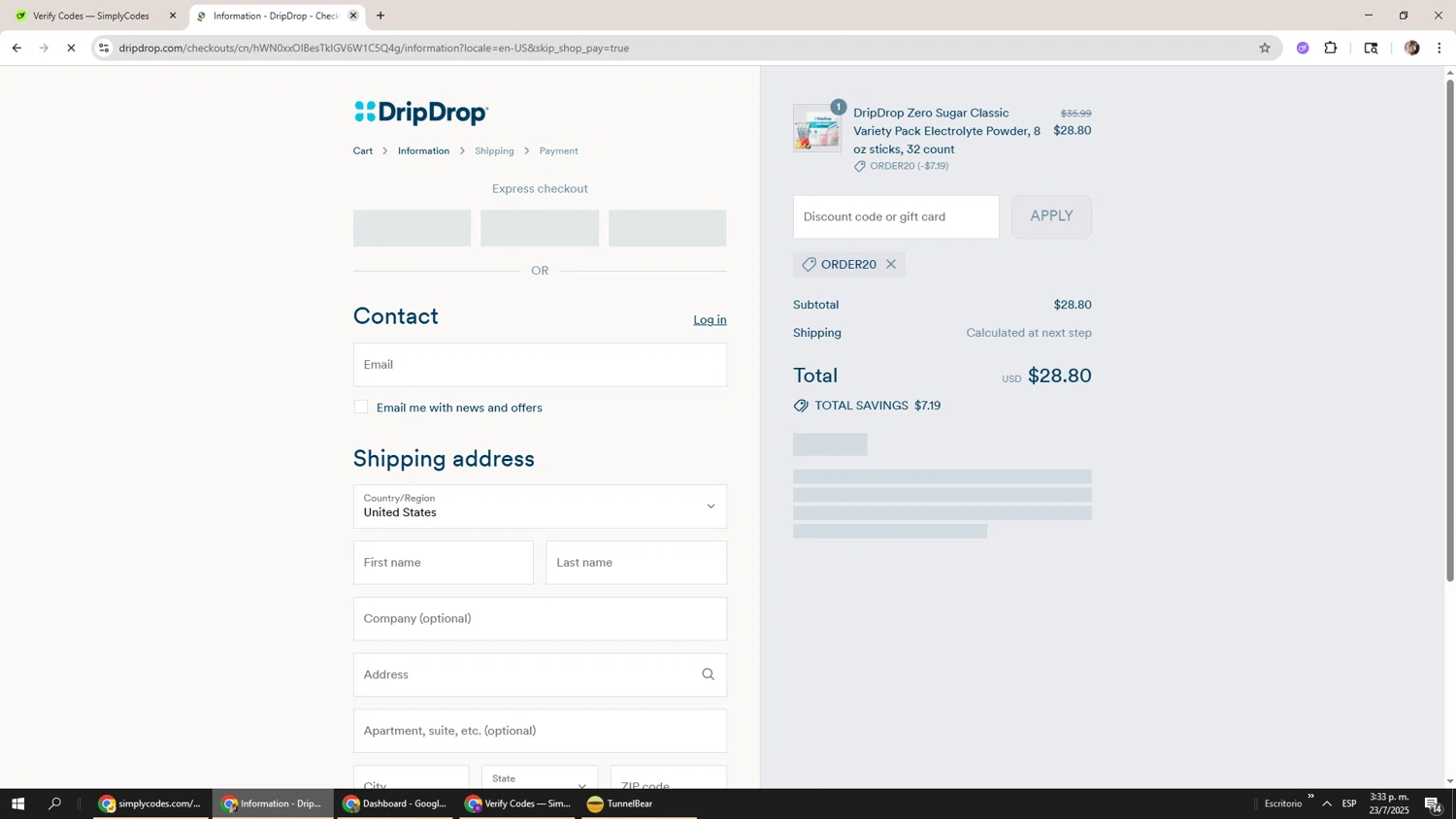Click the Company (optional) field
The image size is (1456, 819).
click(540, 619)
